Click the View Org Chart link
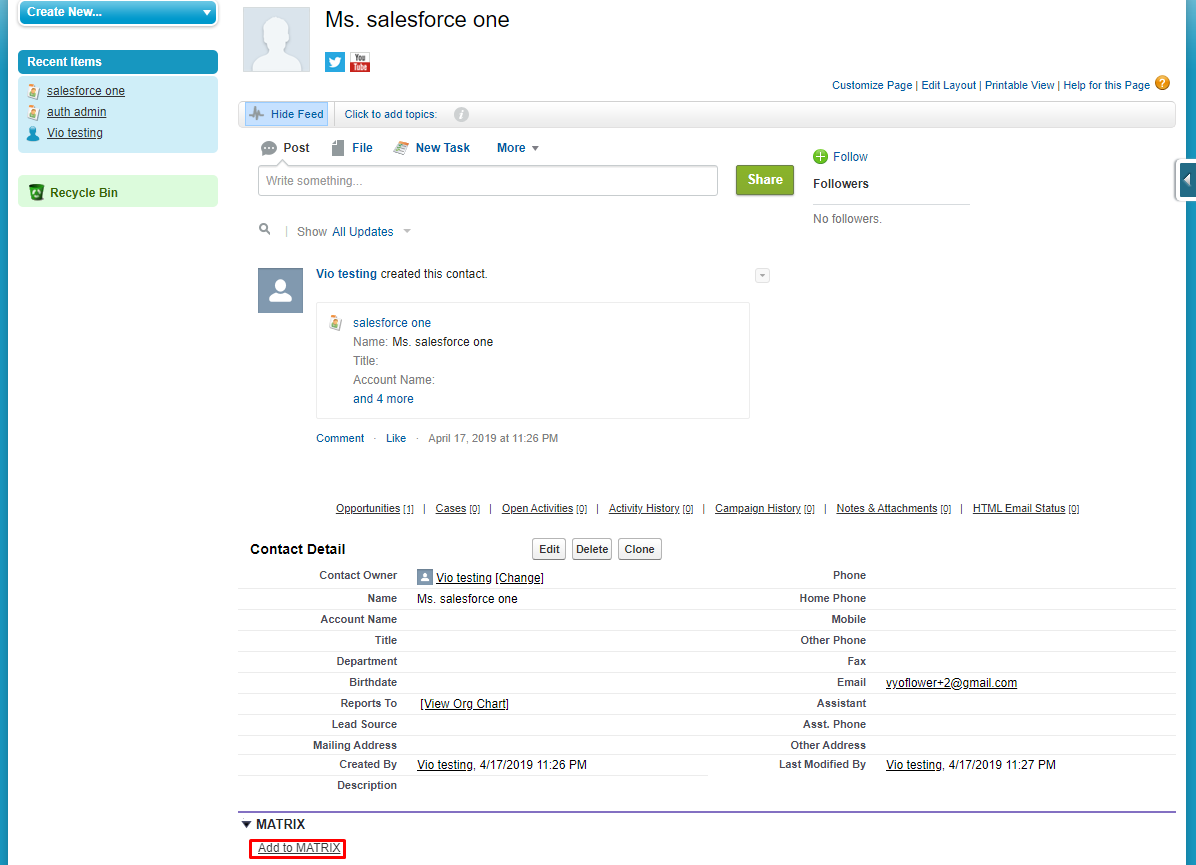 (x=465, y=704)
